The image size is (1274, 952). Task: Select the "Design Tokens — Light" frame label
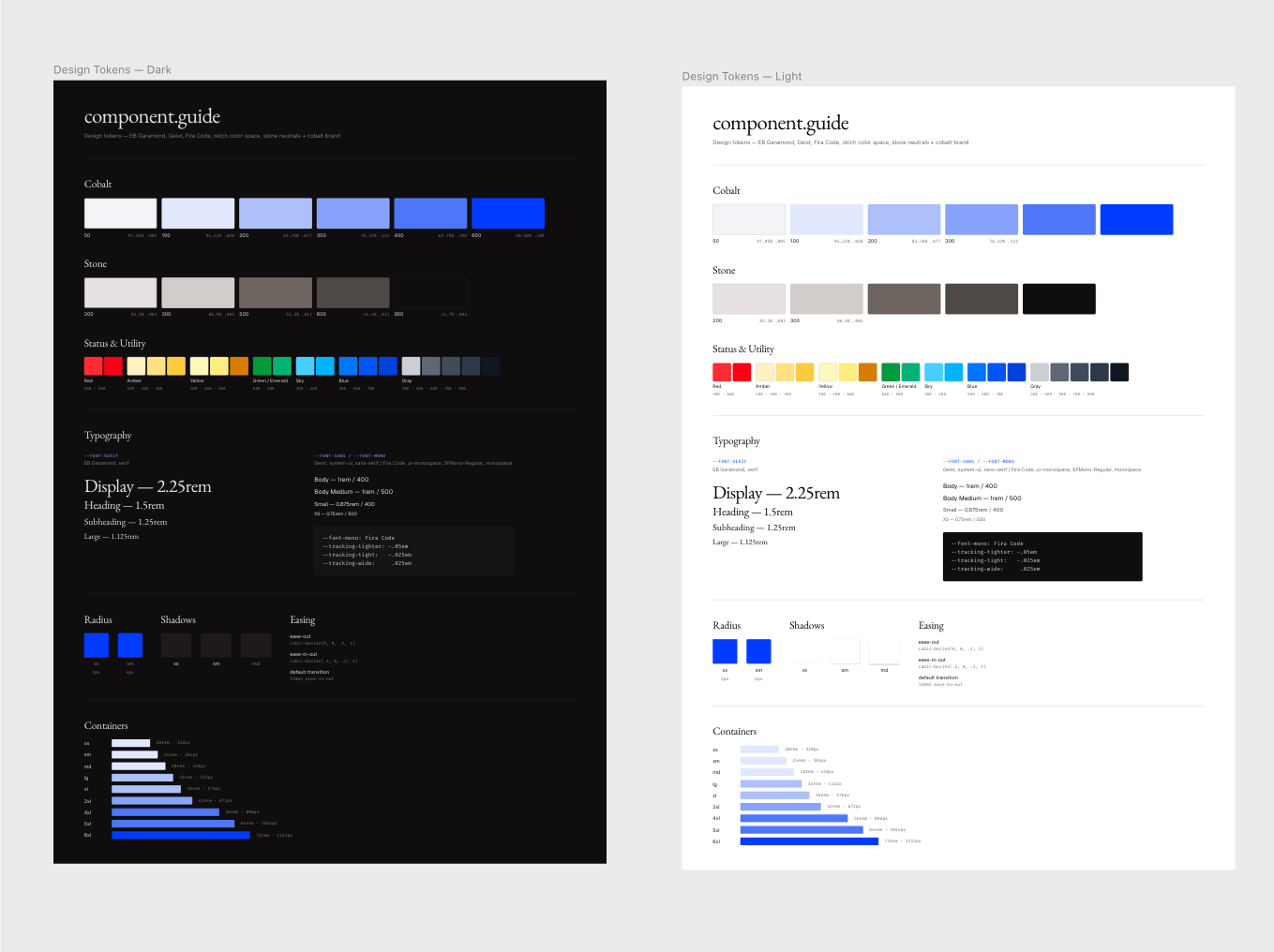742,77
